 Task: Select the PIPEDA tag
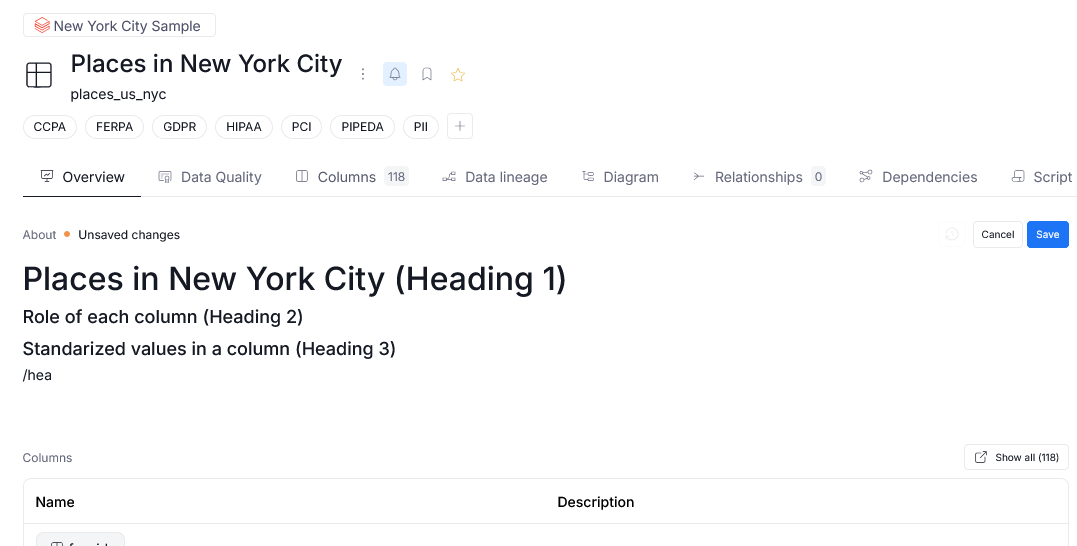[362, 127]
